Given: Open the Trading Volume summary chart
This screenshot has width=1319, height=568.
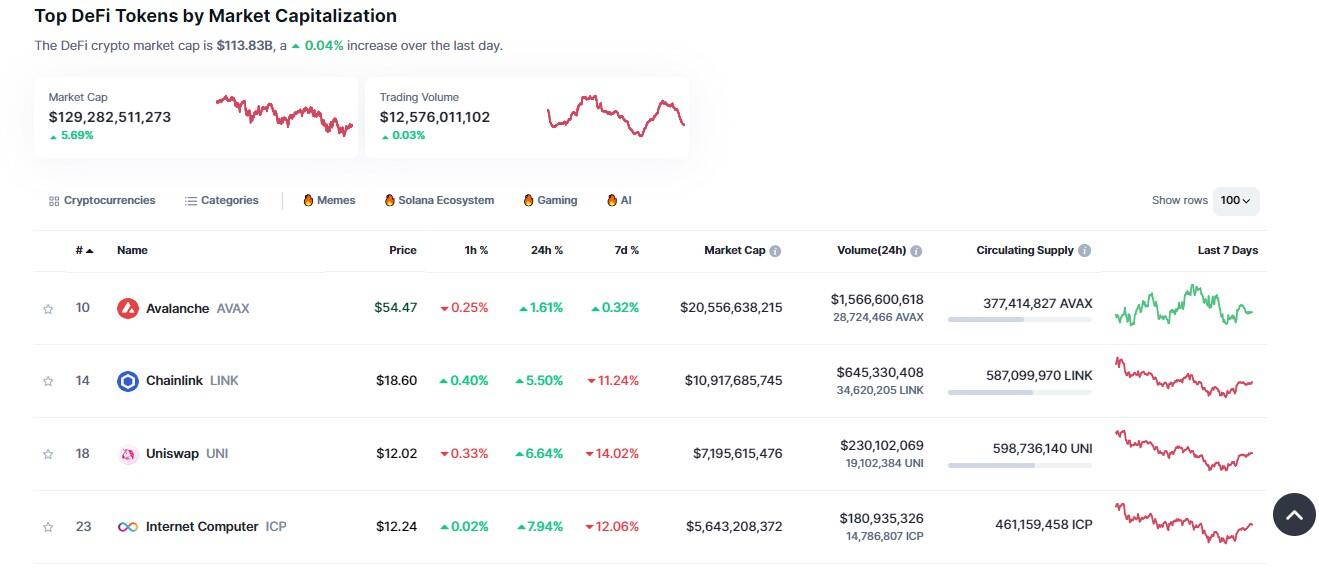Looking at the screenshot, I should coord(616,115).
